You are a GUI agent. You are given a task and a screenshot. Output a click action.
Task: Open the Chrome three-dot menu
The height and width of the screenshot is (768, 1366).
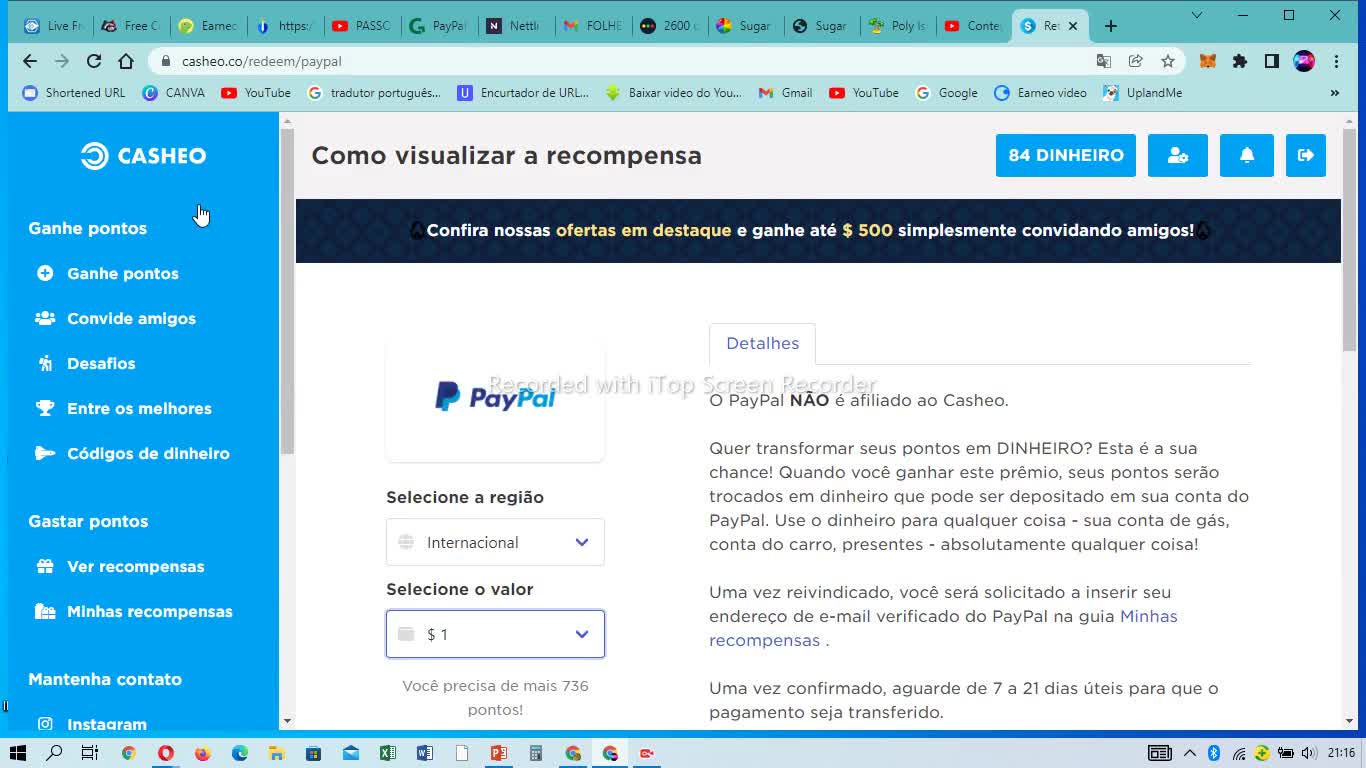1336,61
